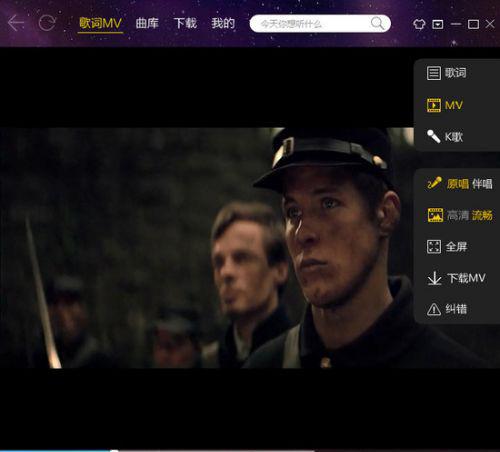This screenshot has height=452, width=500.
Task: Click the K歌 microphone icon
Action: tap(434, 136)
